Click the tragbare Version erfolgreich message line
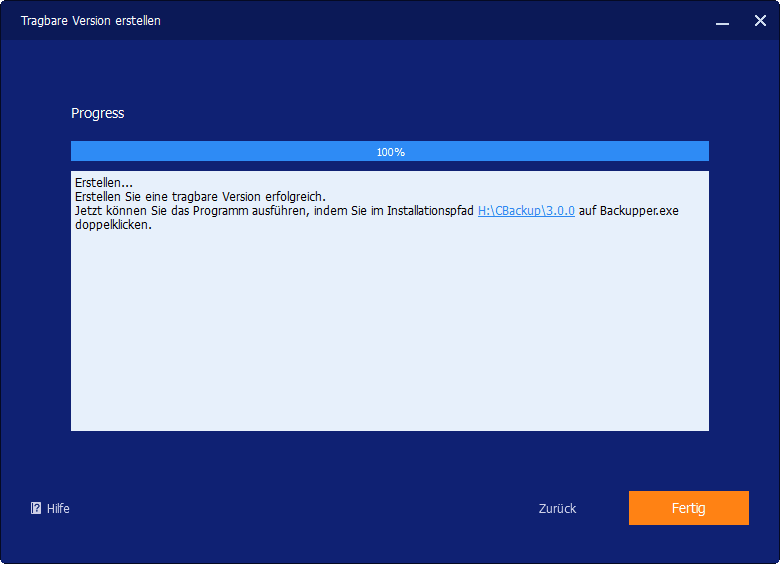Image resolution: width=780 pixels, height=564 pixels. click(x=200, y=198)
